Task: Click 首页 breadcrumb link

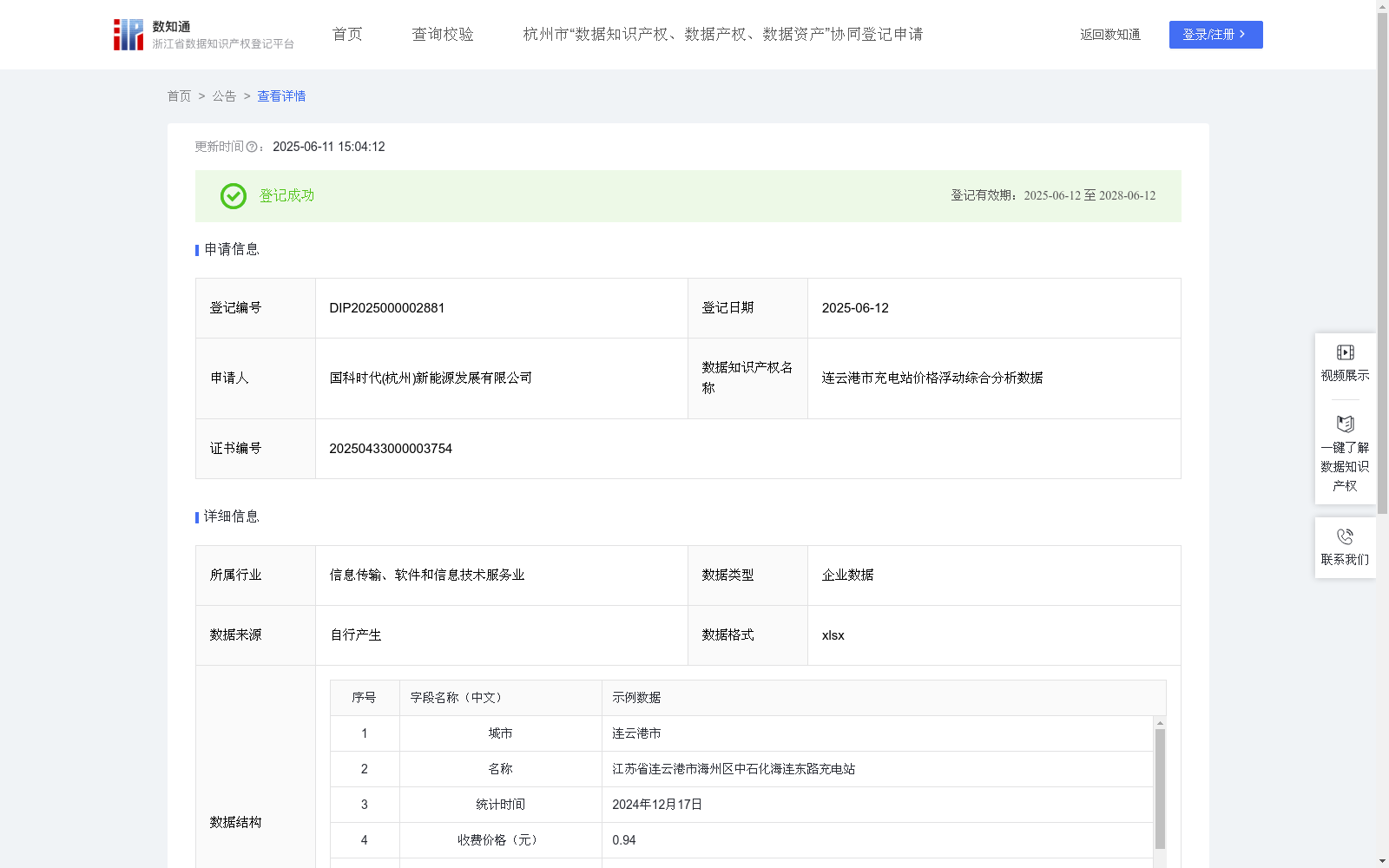Action: tap(180, 96)
